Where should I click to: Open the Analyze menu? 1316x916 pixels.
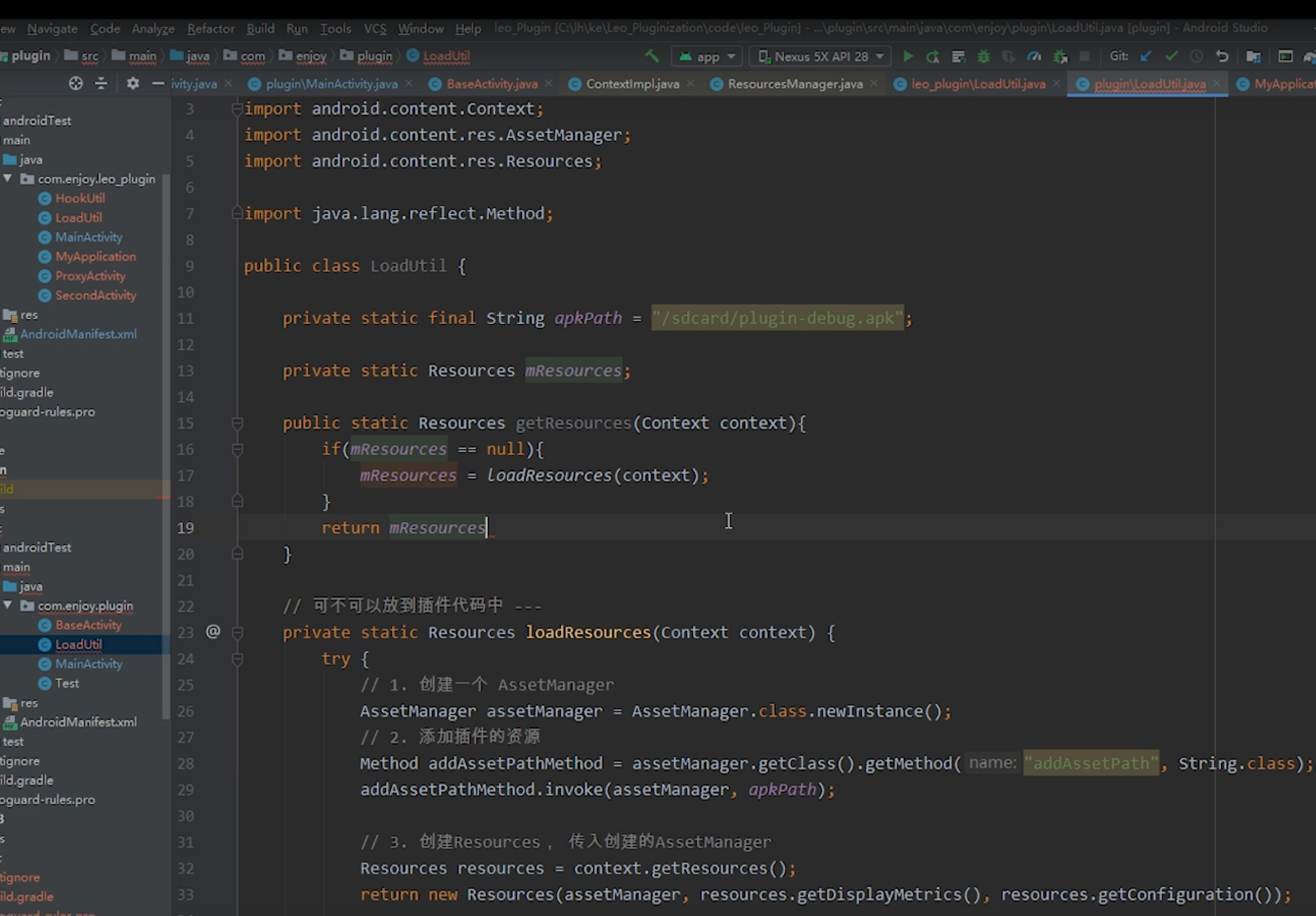[x=153, y=29]
